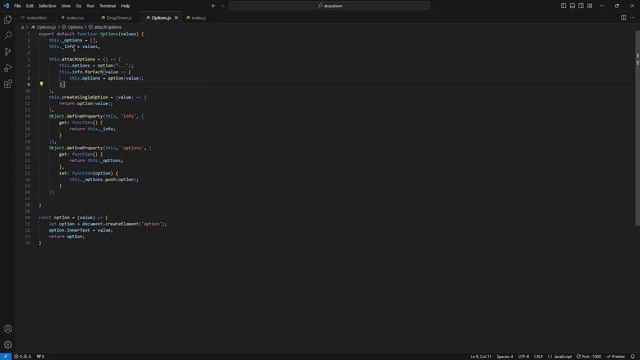
Task: Click the vertical editor scrollbar
Action: point(638,127)
